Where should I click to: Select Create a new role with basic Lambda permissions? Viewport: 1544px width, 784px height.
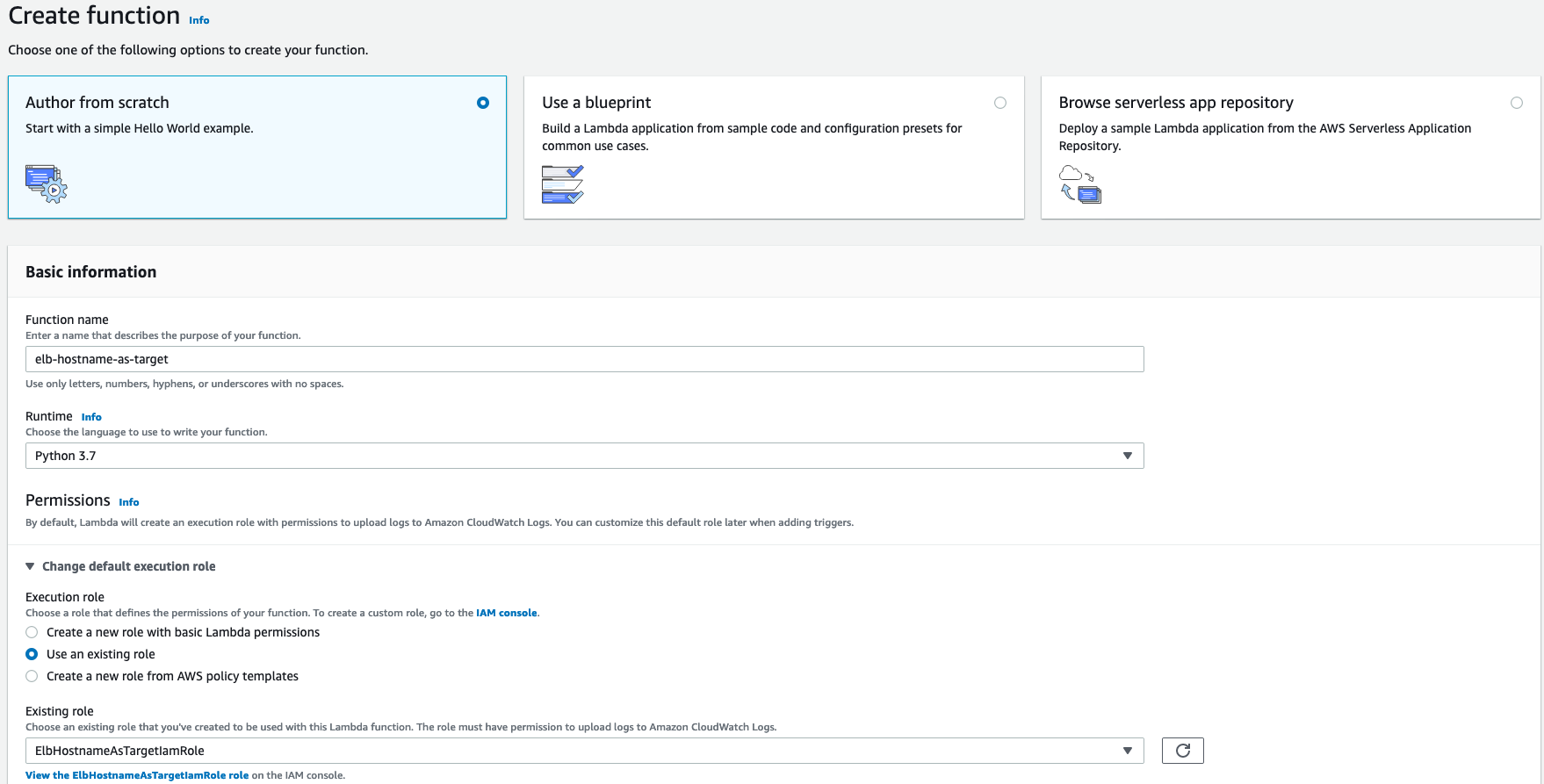tap(32, 632)
